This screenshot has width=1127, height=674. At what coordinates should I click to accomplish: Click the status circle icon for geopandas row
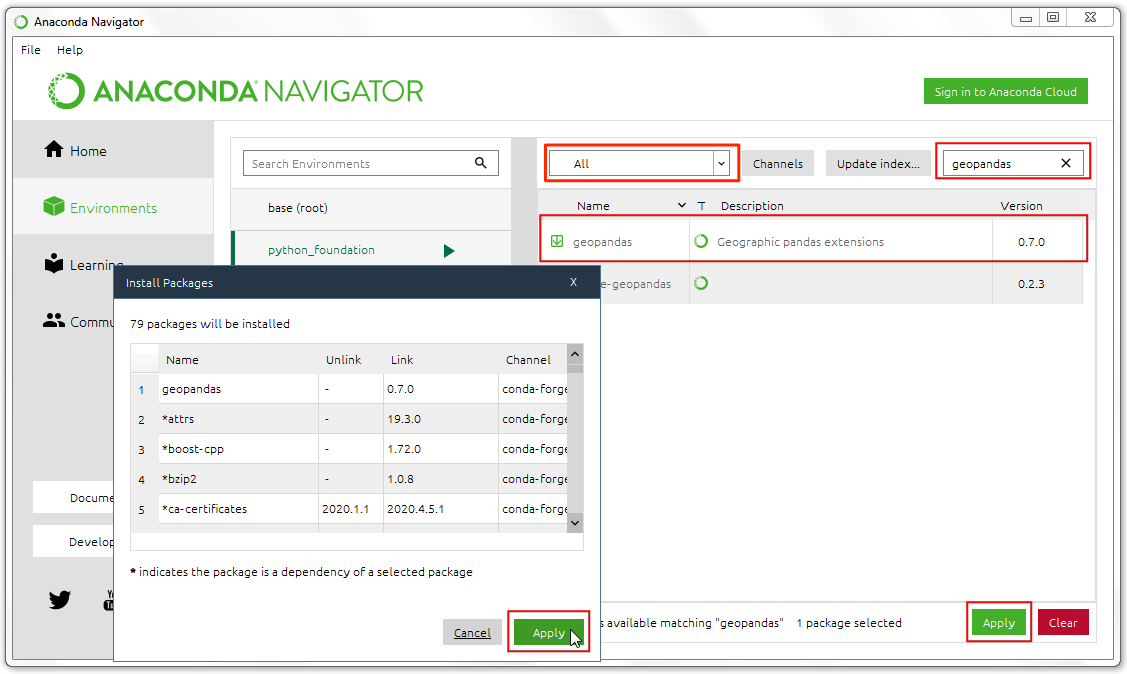(701, 241)
